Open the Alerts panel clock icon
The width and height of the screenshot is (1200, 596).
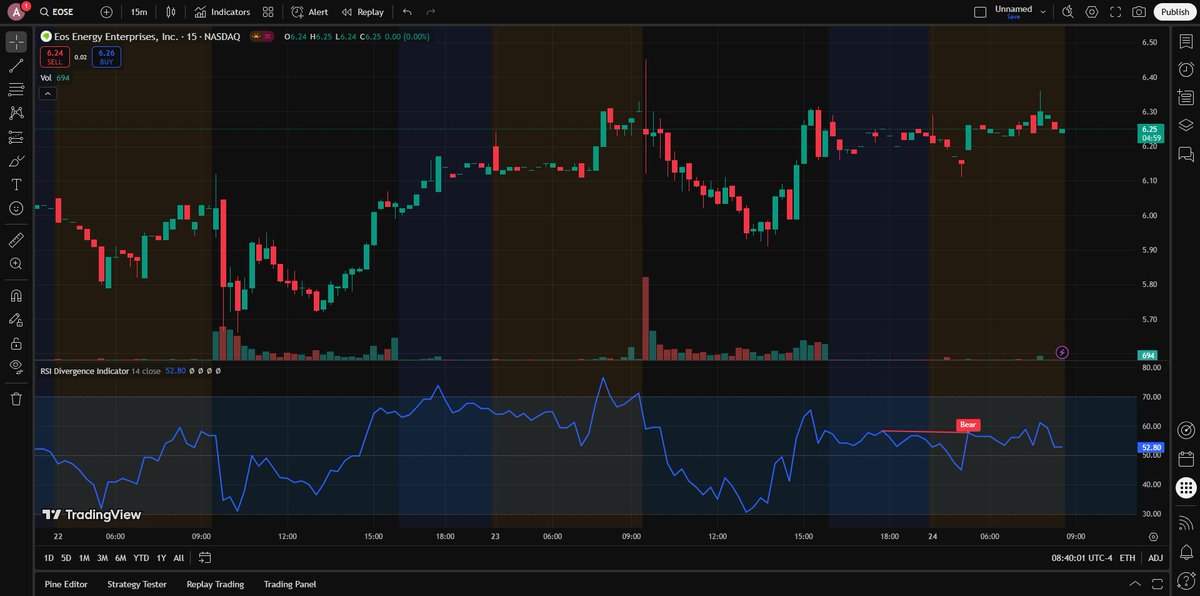pos(1185,69)
